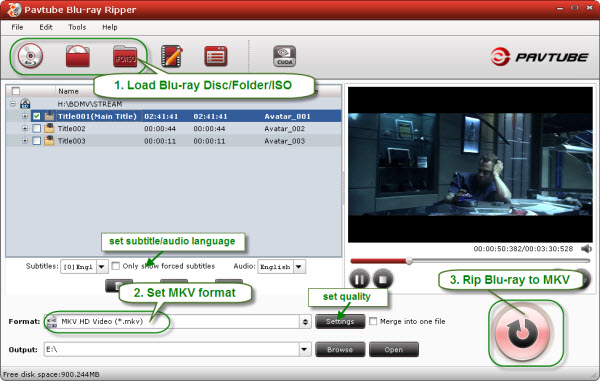Check the Title003 checkbox
Image resolution: width=600 pixels, height=381 pixels.
36,141
